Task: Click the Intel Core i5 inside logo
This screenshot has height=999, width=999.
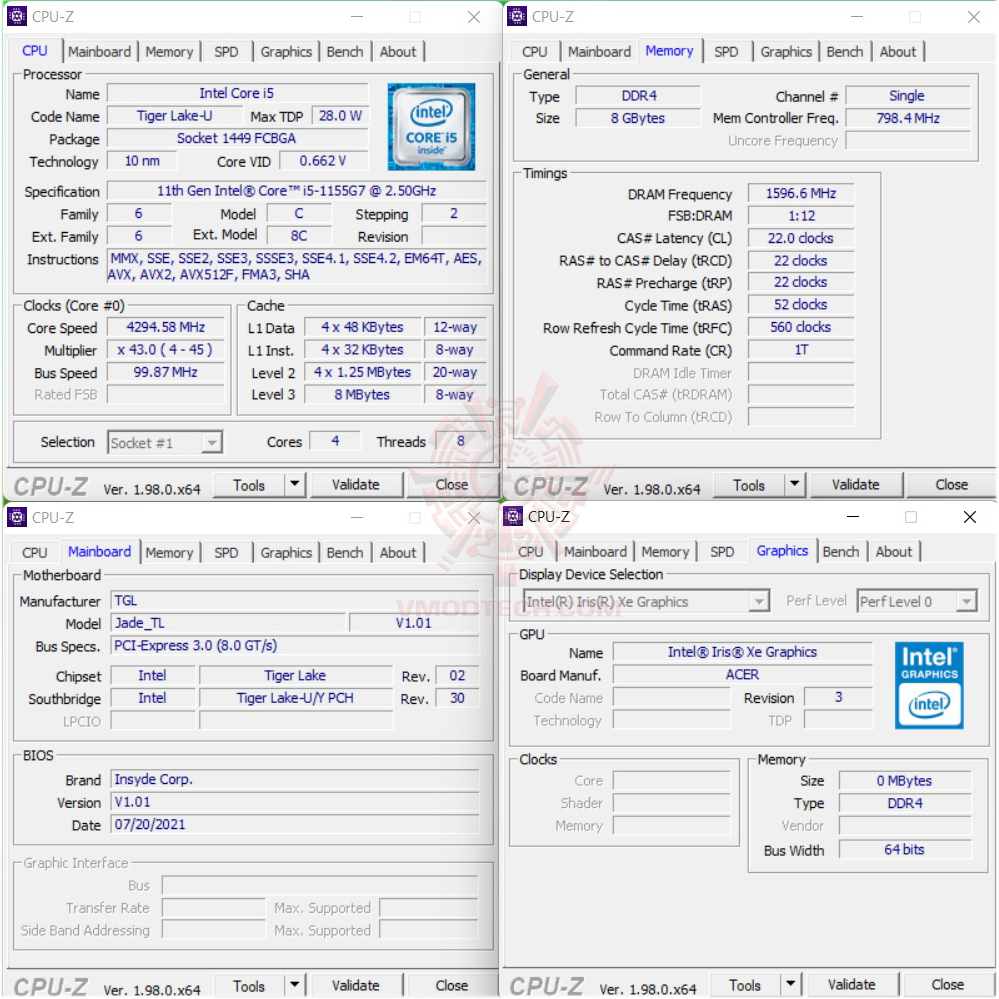Action: [431, 126]
